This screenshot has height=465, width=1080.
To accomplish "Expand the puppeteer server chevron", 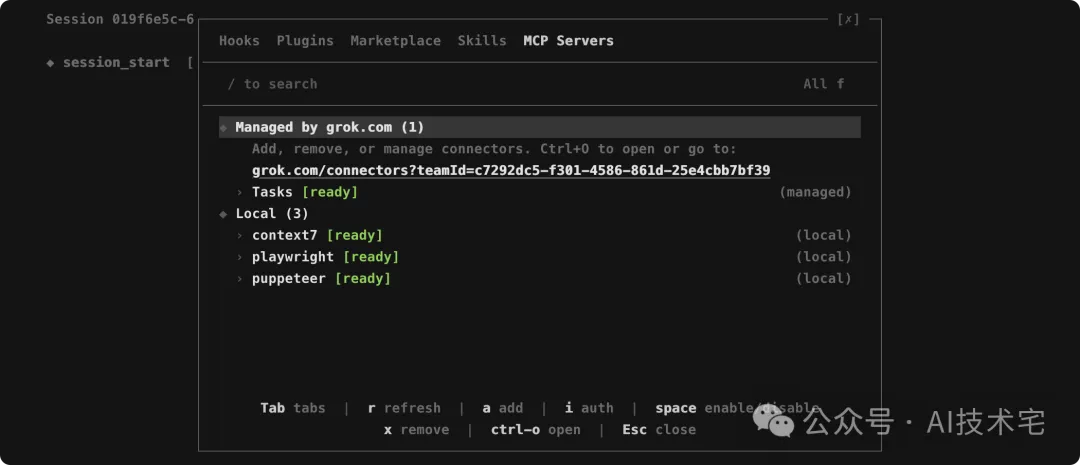I will point(240,279).
